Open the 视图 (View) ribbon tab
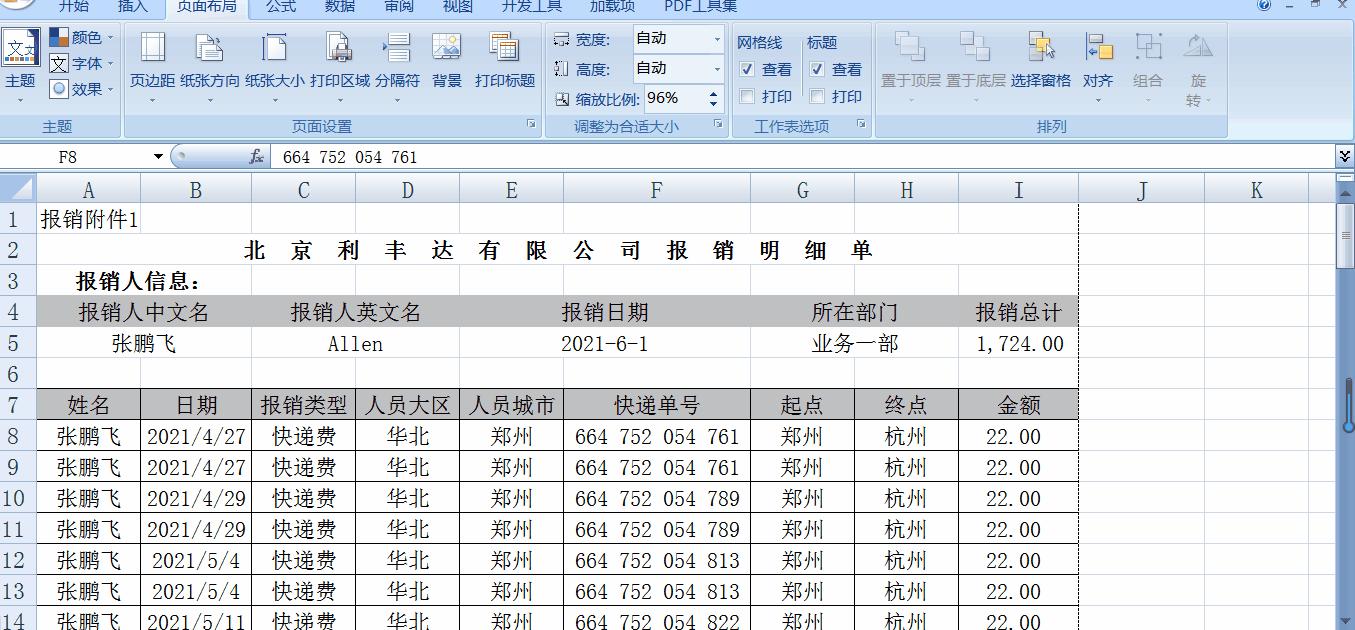Viewport: 1355px width, 630px height. tap(456, 8)
